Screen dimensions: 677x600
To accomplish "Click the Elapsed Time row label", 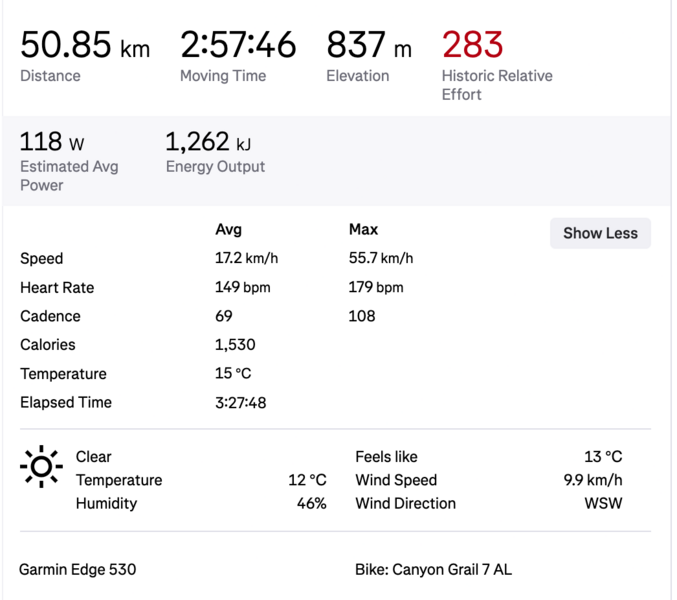I will [x=66, y=402].
